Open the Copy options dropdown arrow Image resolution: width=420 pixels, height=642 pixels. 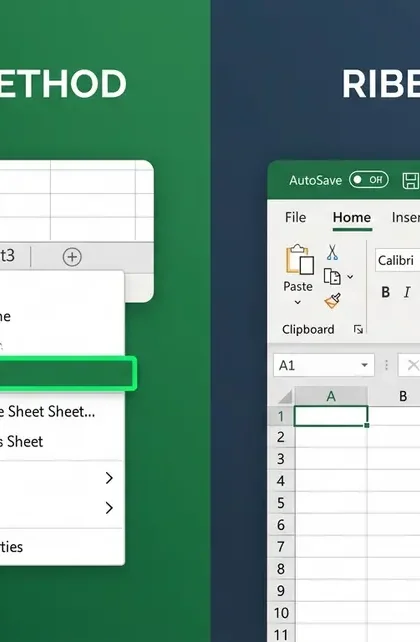pos(350,277)
